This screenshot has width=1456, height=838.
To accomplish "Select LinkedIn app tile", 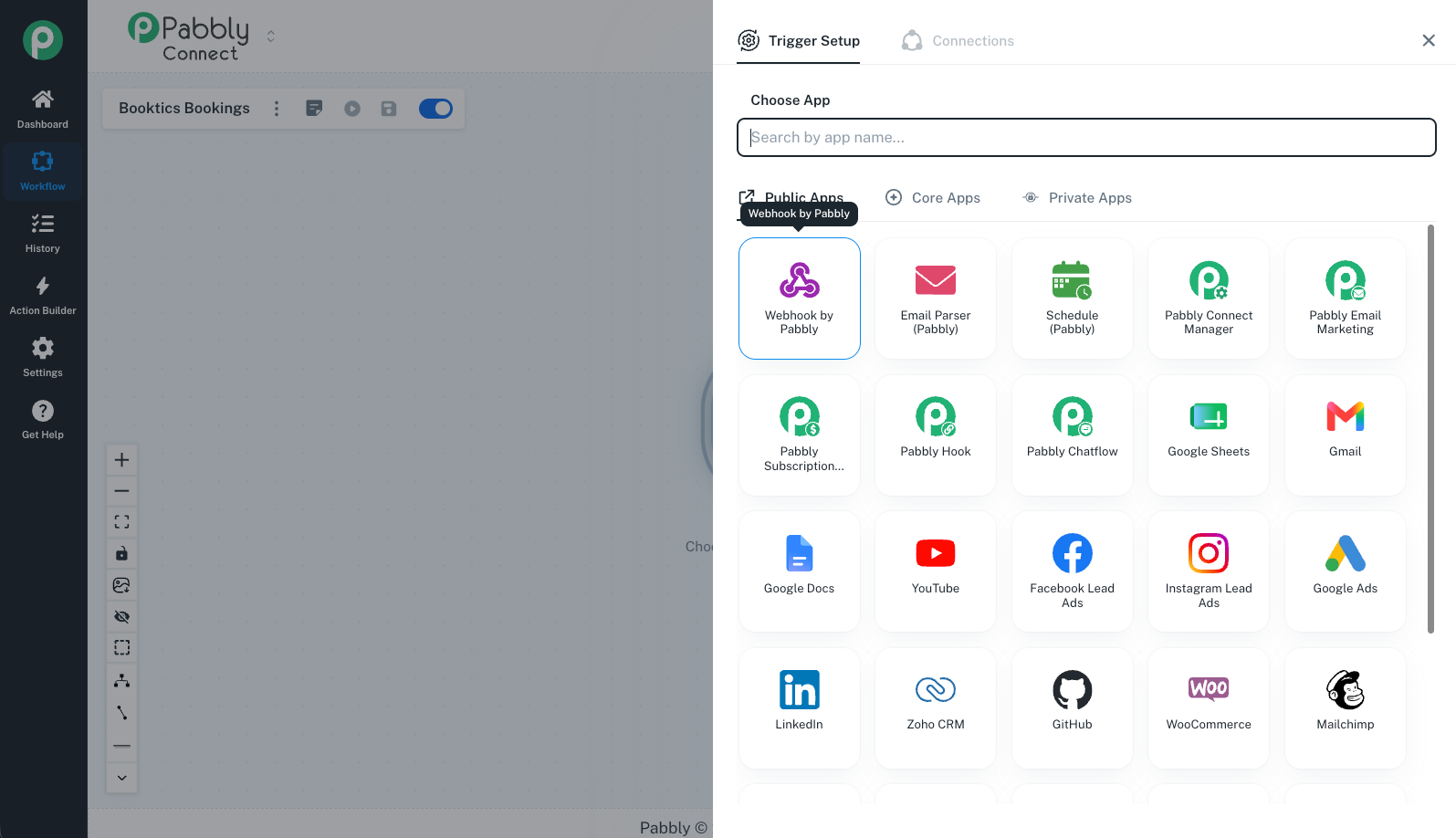I will [x=799, y=708].
